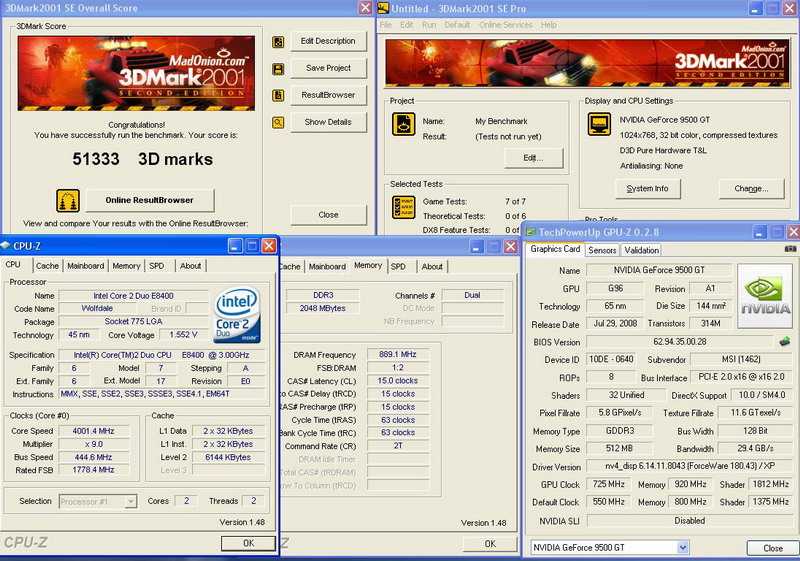This screenshot has height=561, width=800.
Task: Open the Edit menu in 3DMark2001 SE Pro
Action: coord(407,25)
